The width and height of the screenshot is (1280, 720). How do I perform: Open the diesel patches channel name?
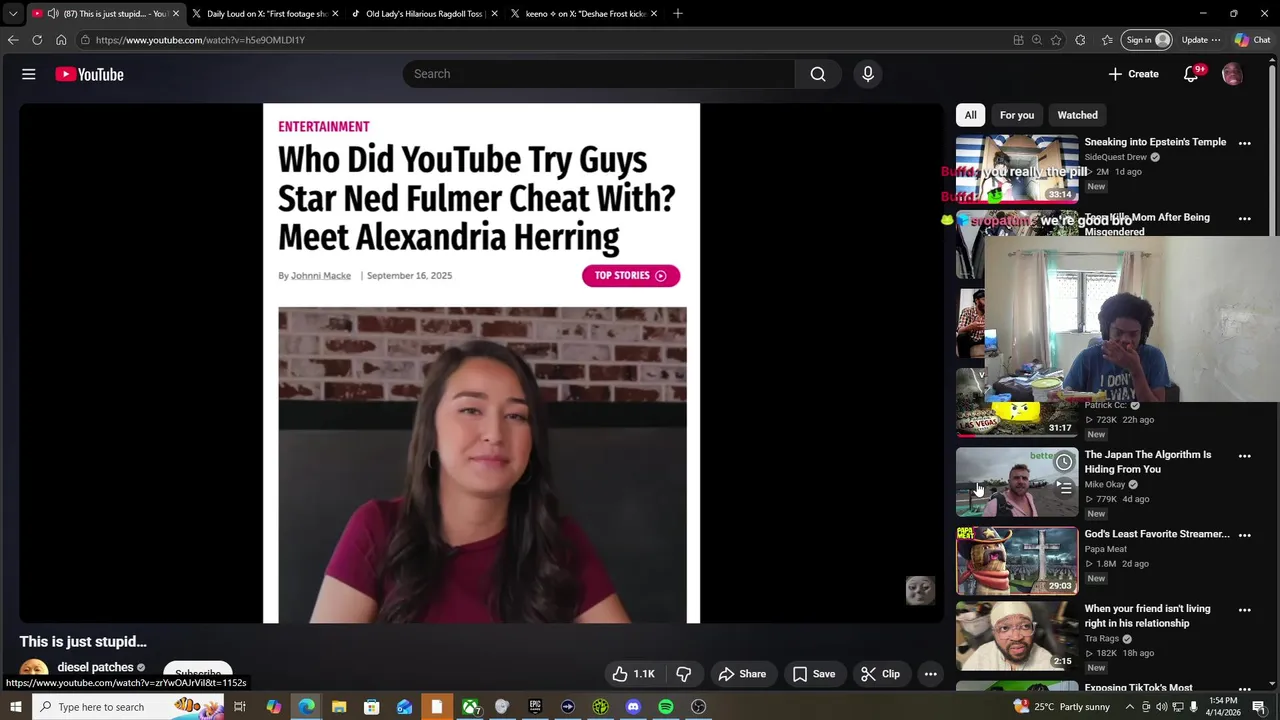(95, 667)
